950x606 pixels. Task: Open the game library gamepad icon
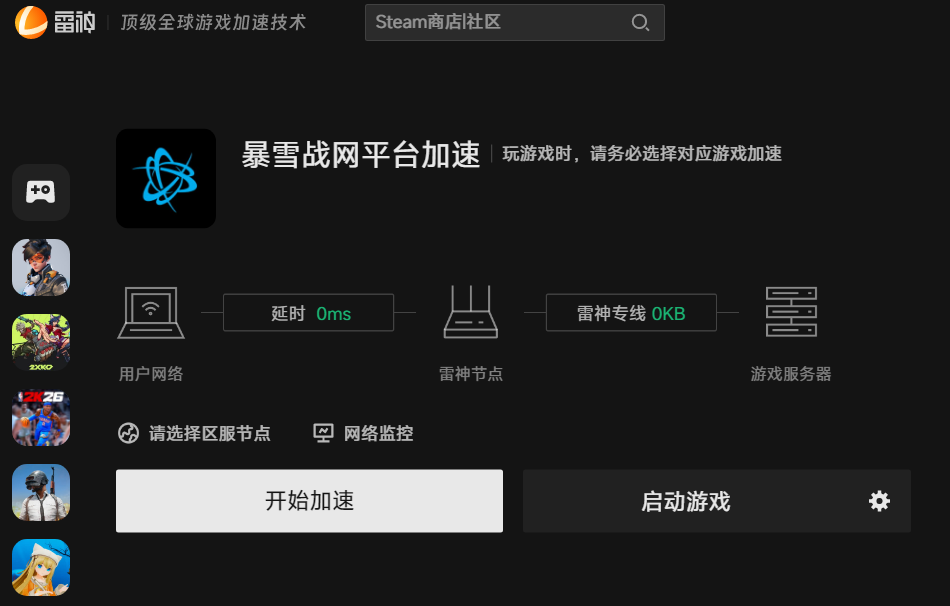[41, 192]
